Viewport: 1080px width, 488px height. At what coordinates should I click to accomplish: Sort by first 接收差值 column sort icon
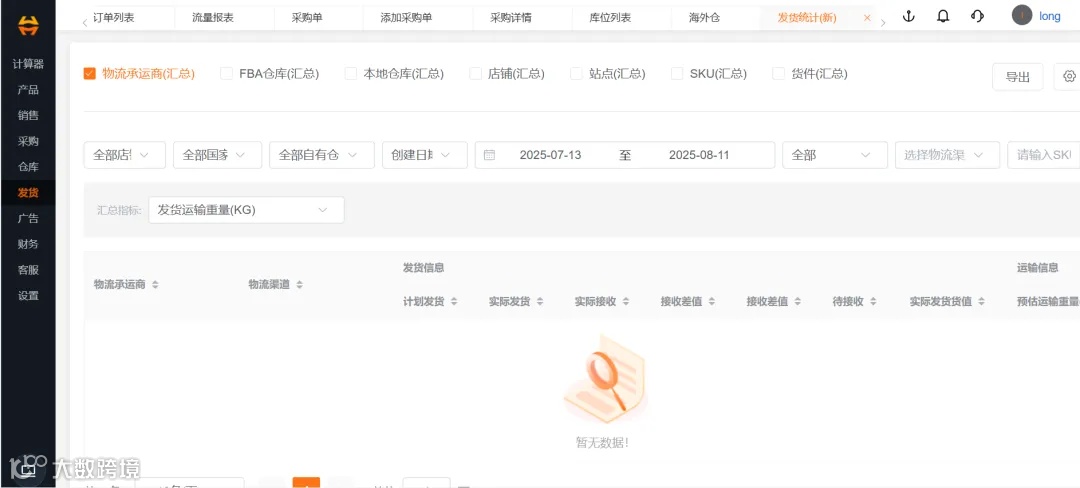coord(712,301)
